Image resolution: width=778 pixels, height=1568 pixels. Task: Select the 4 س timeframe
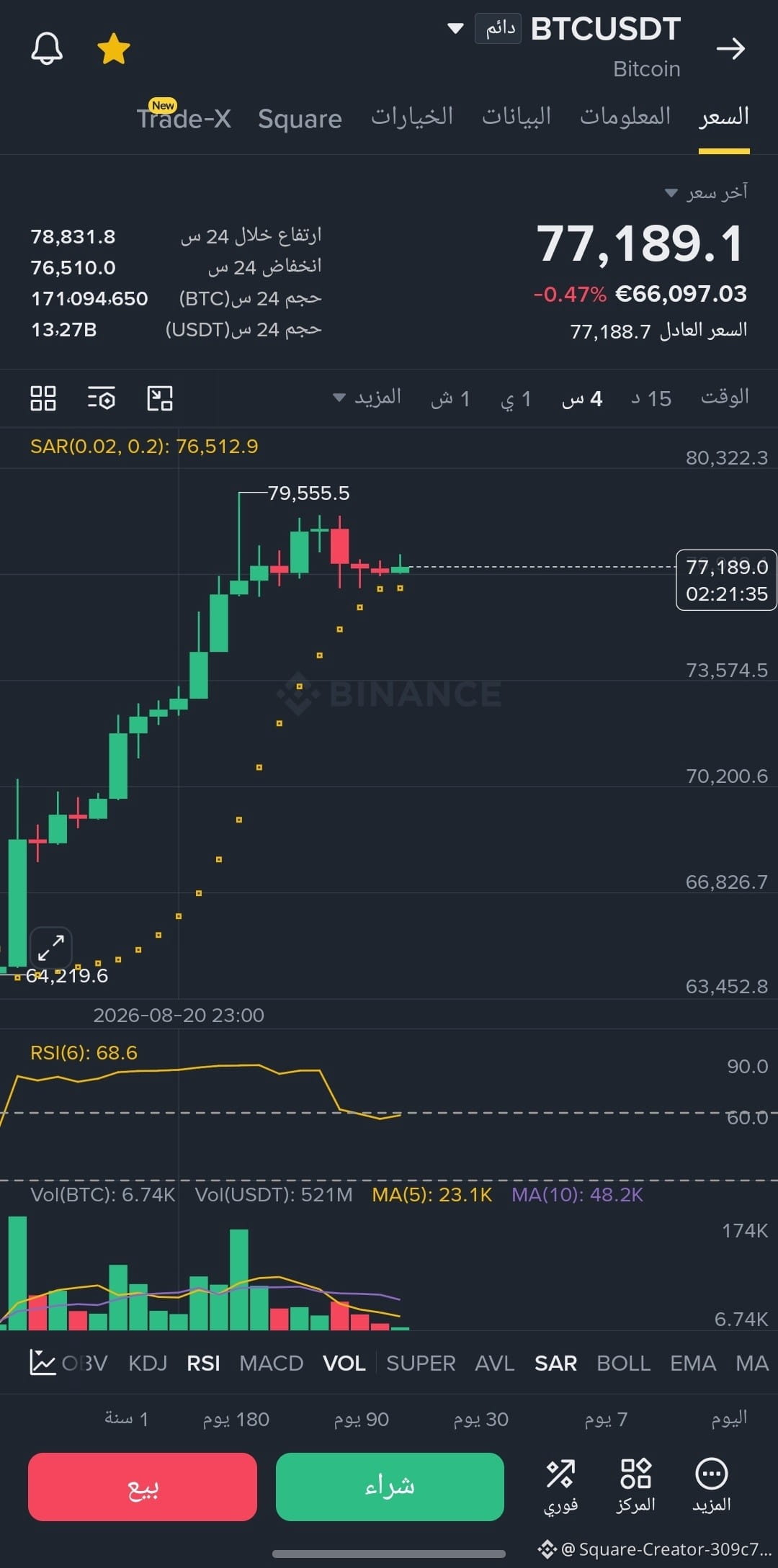(x=582, y=398)
